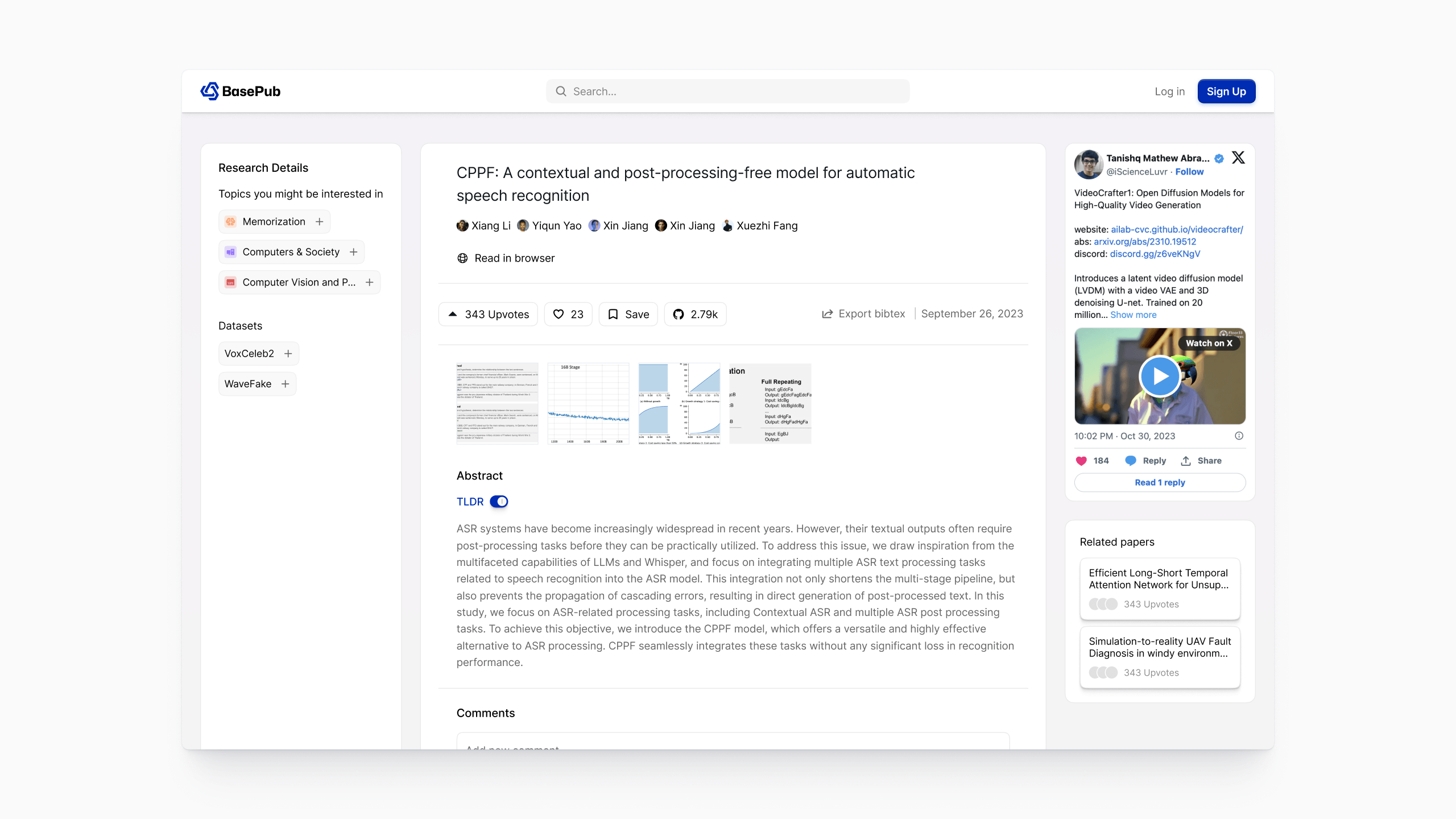The image size is (1456, 819).
Task: Add the Memorization topic with plus
Action: coord(320,222)
